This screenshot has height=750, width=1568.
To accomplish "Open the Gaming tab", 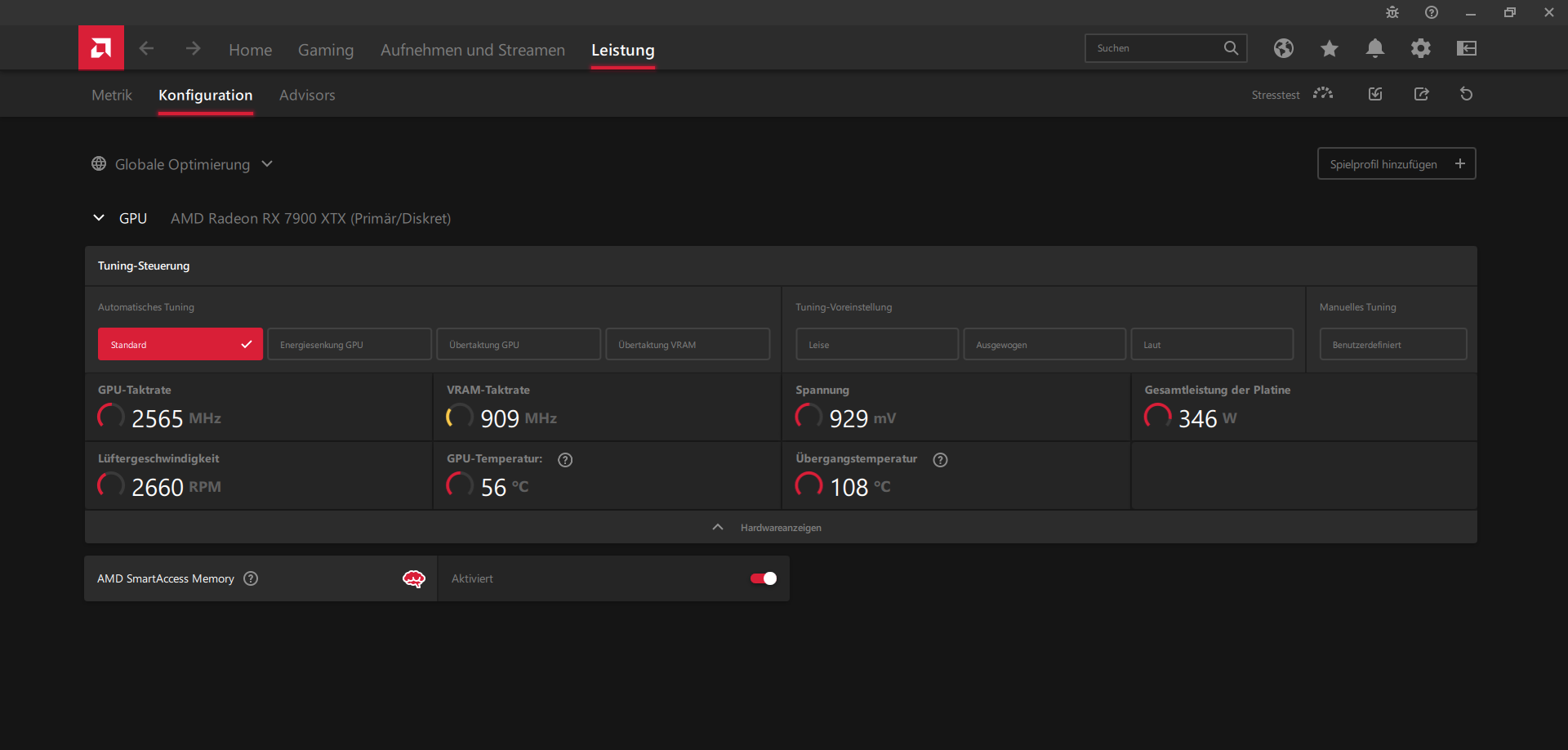I will [x=326, y=50].
